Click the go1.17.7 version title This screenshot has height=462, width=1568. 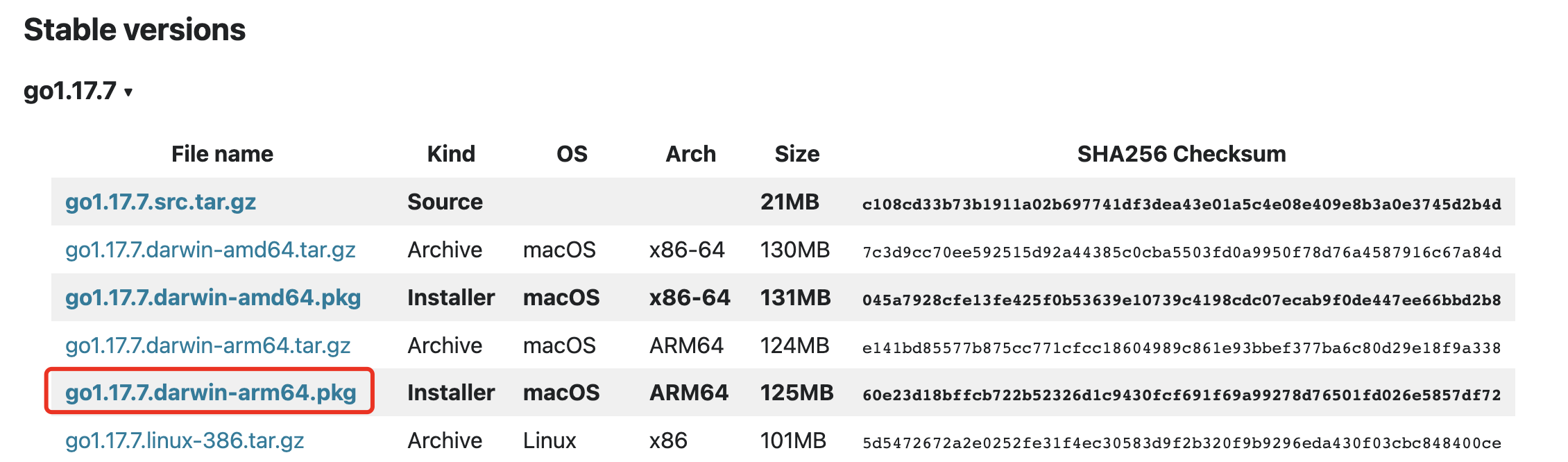click(70, 91)
